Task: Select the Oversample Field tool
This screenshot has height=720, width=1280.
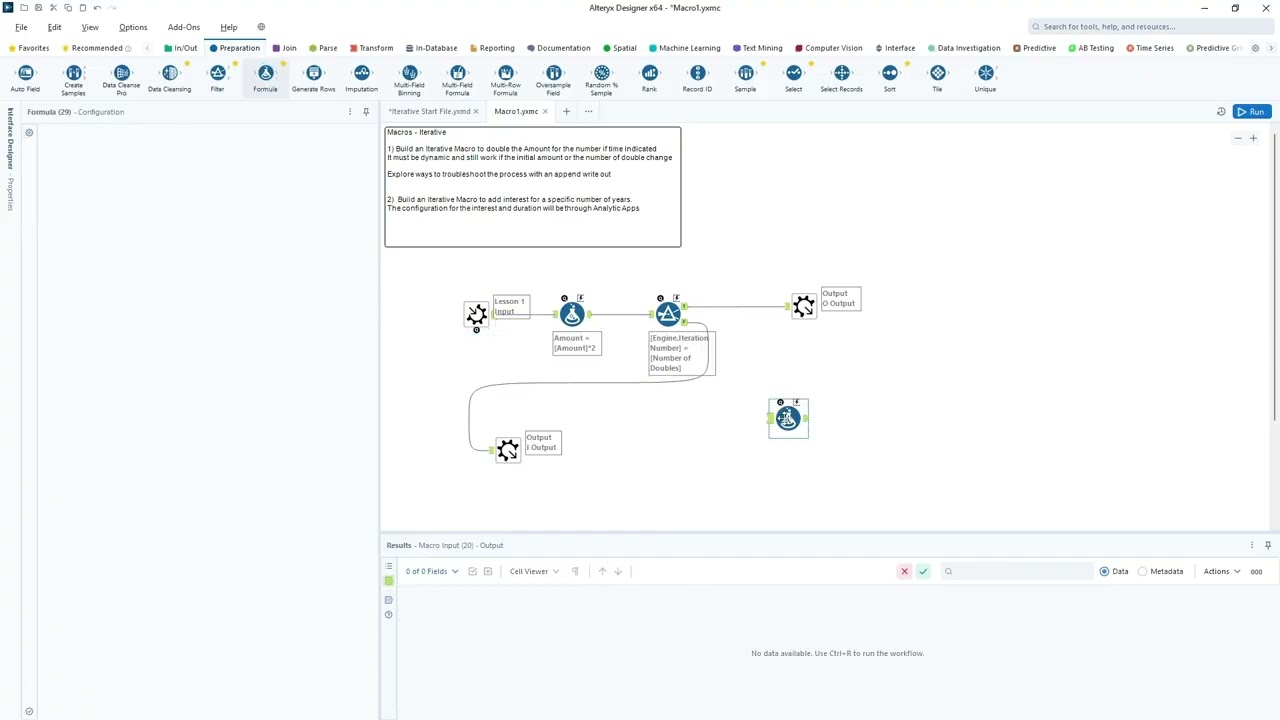Action: tap(553, 80)
